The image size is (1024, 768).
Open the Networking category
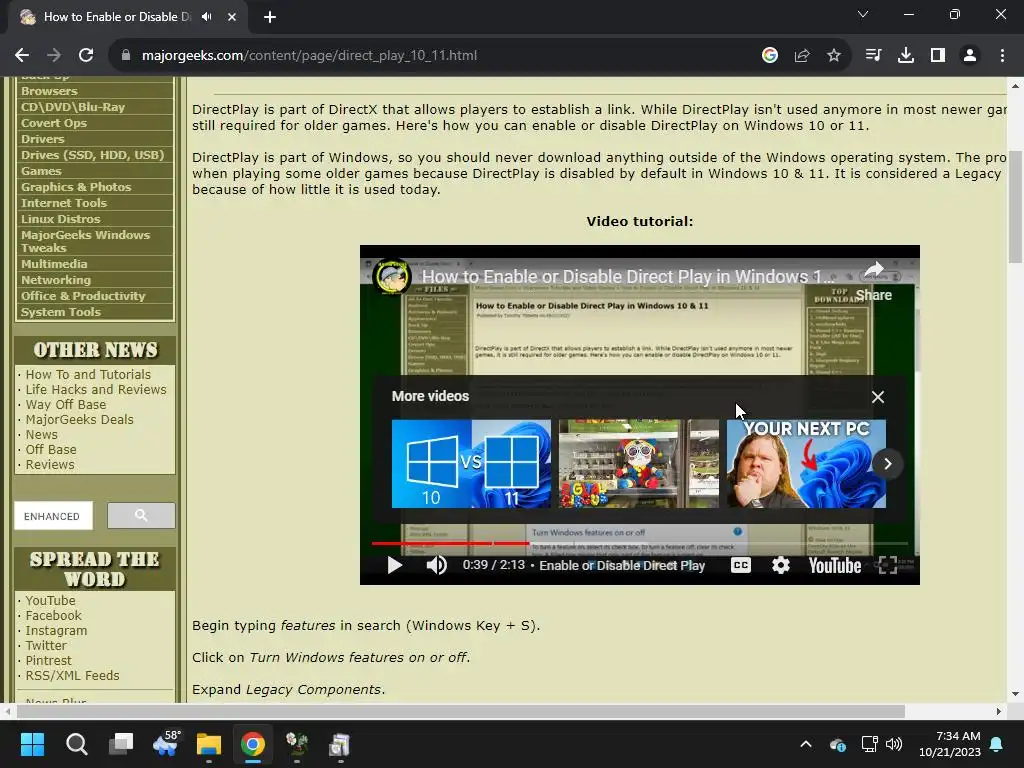coord(56,280)
